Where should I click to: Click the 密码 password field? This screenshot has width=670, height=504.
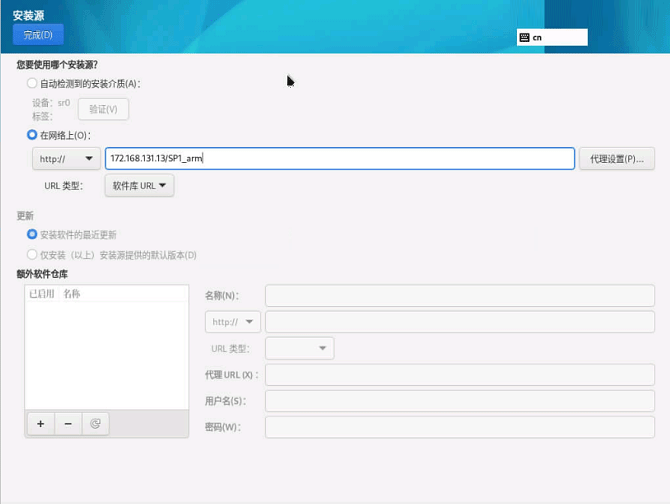[459, 427]
